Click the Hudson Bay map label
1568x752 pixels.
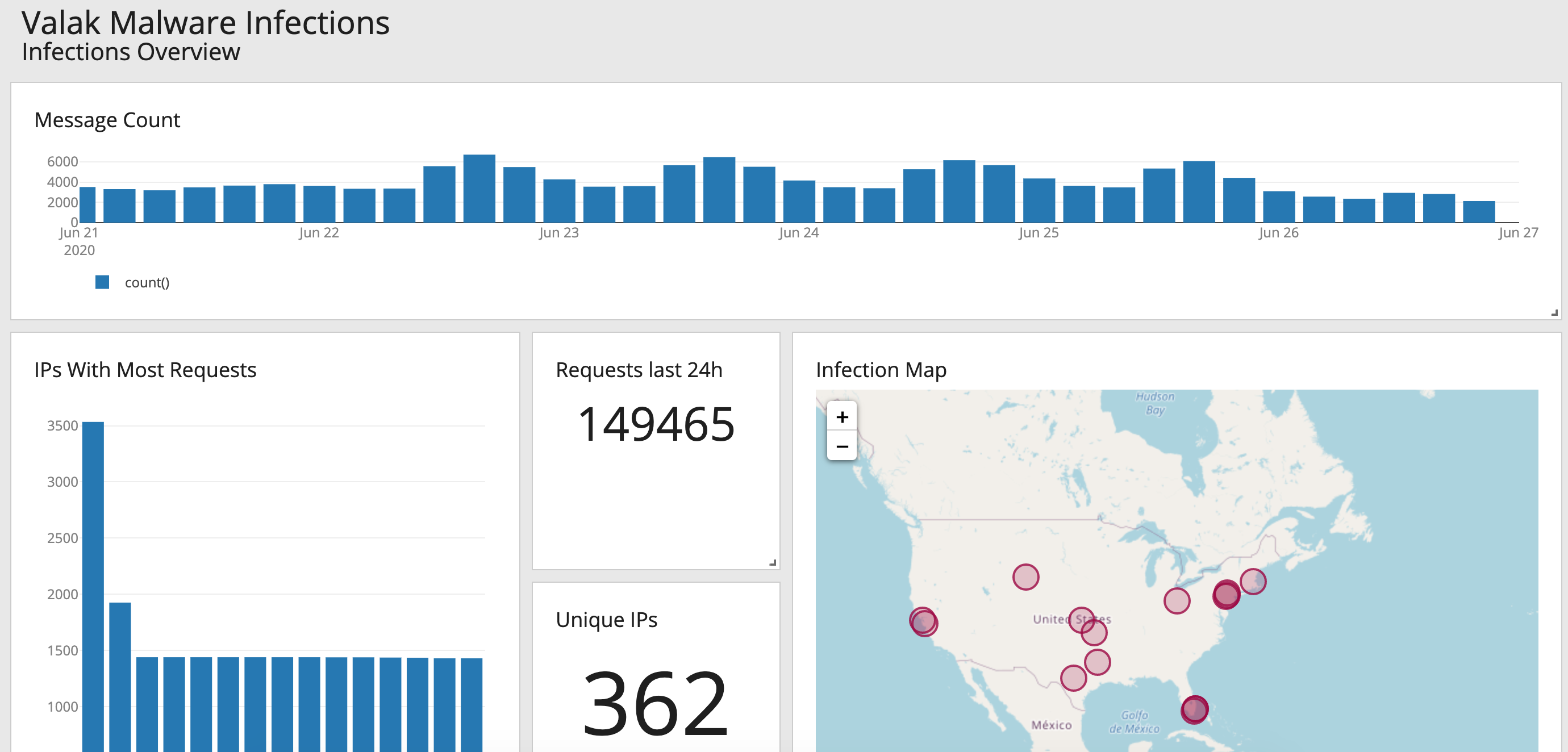tap(1154, 403)
